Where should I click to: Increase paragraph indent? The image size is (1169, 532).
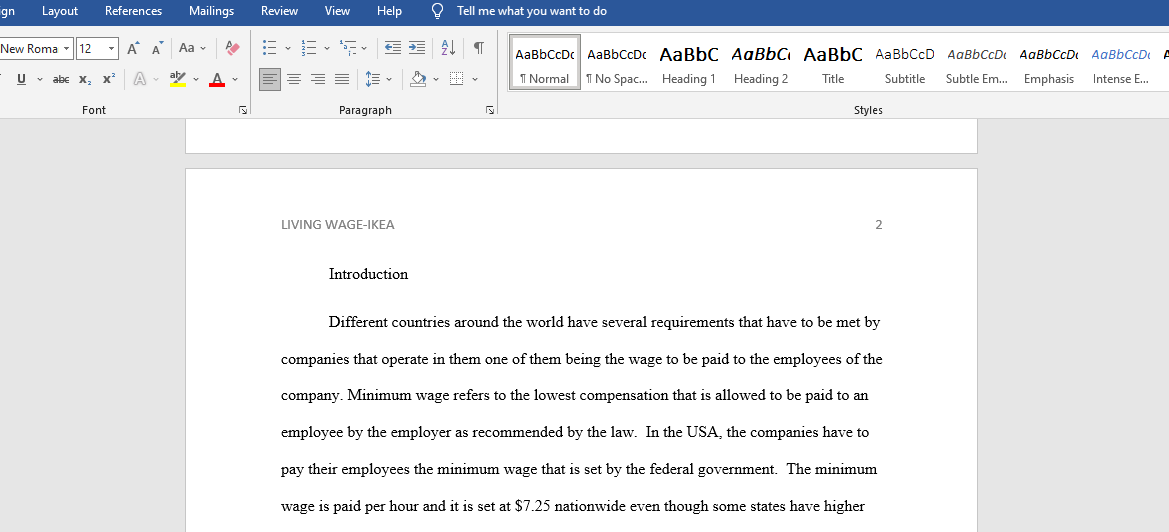(x=418, y=48)
